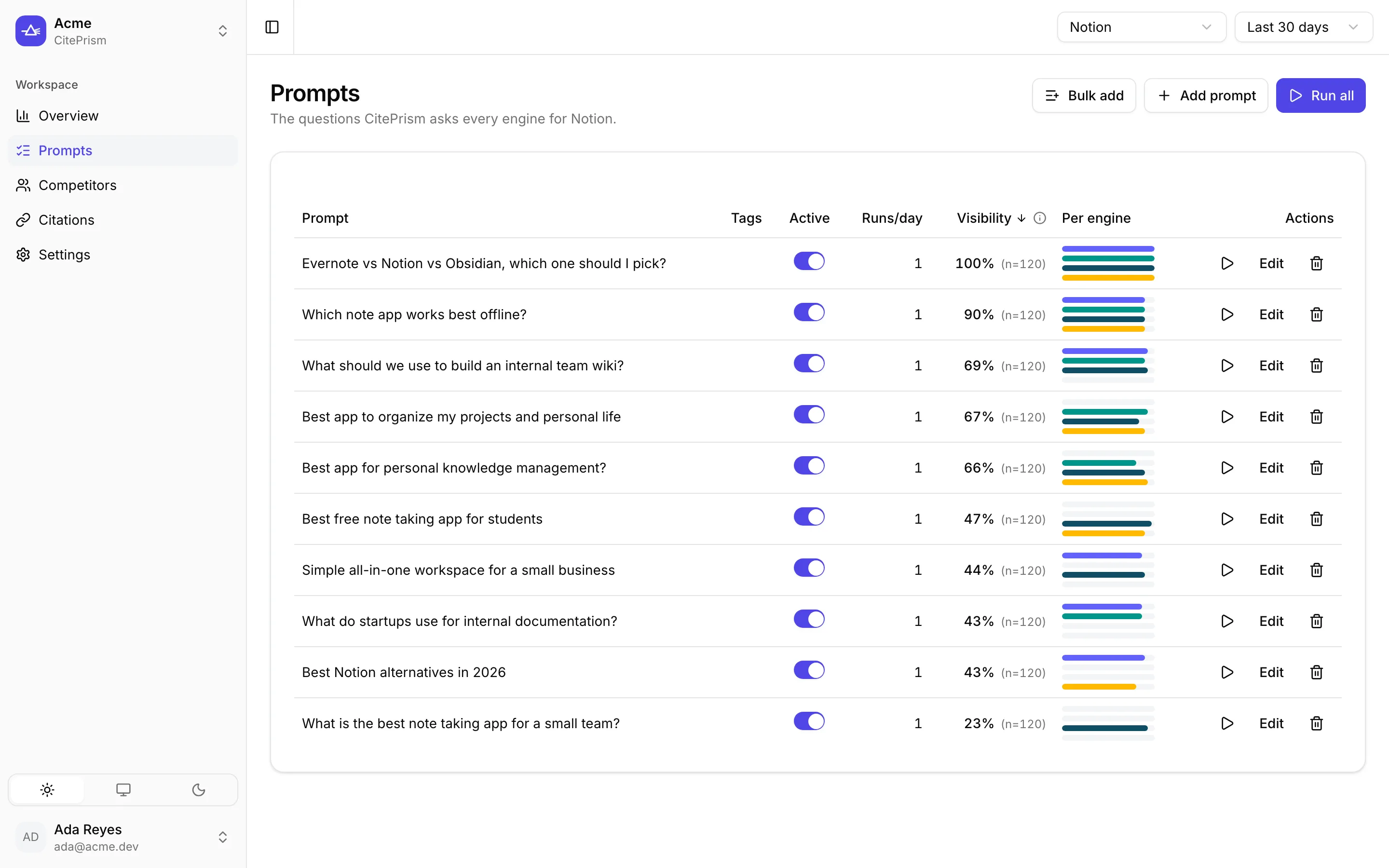Run the 'note taking app for a small team' prompt
1389x868 pixels.
1226,723
